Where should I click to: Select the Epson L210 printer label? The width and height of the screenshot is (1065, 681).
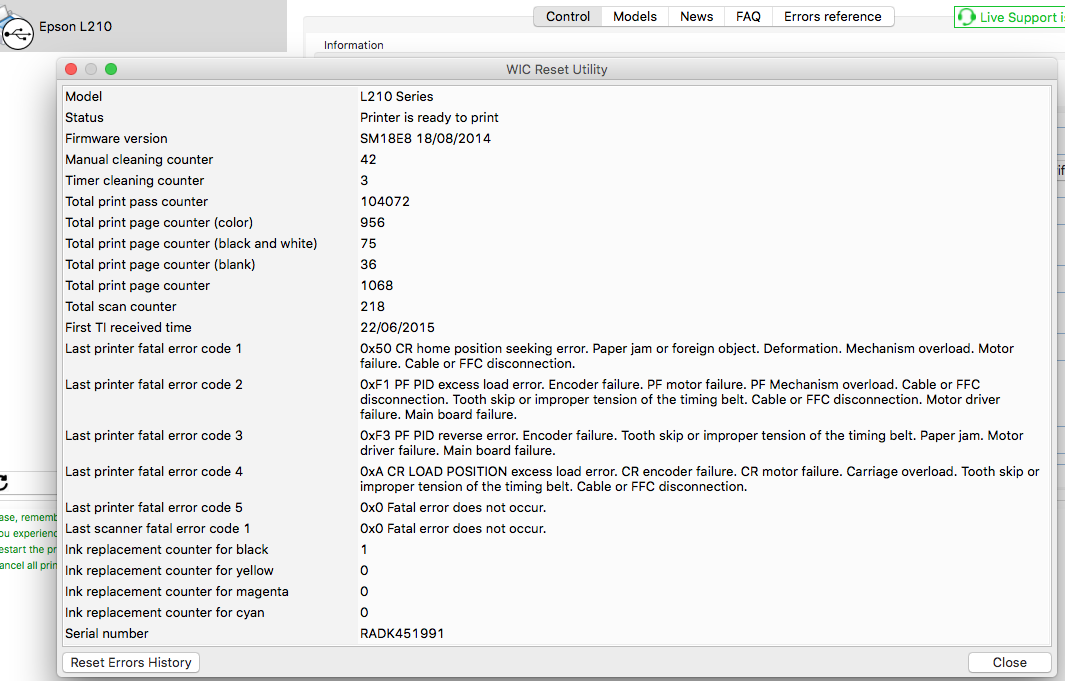tap(75, 27)
